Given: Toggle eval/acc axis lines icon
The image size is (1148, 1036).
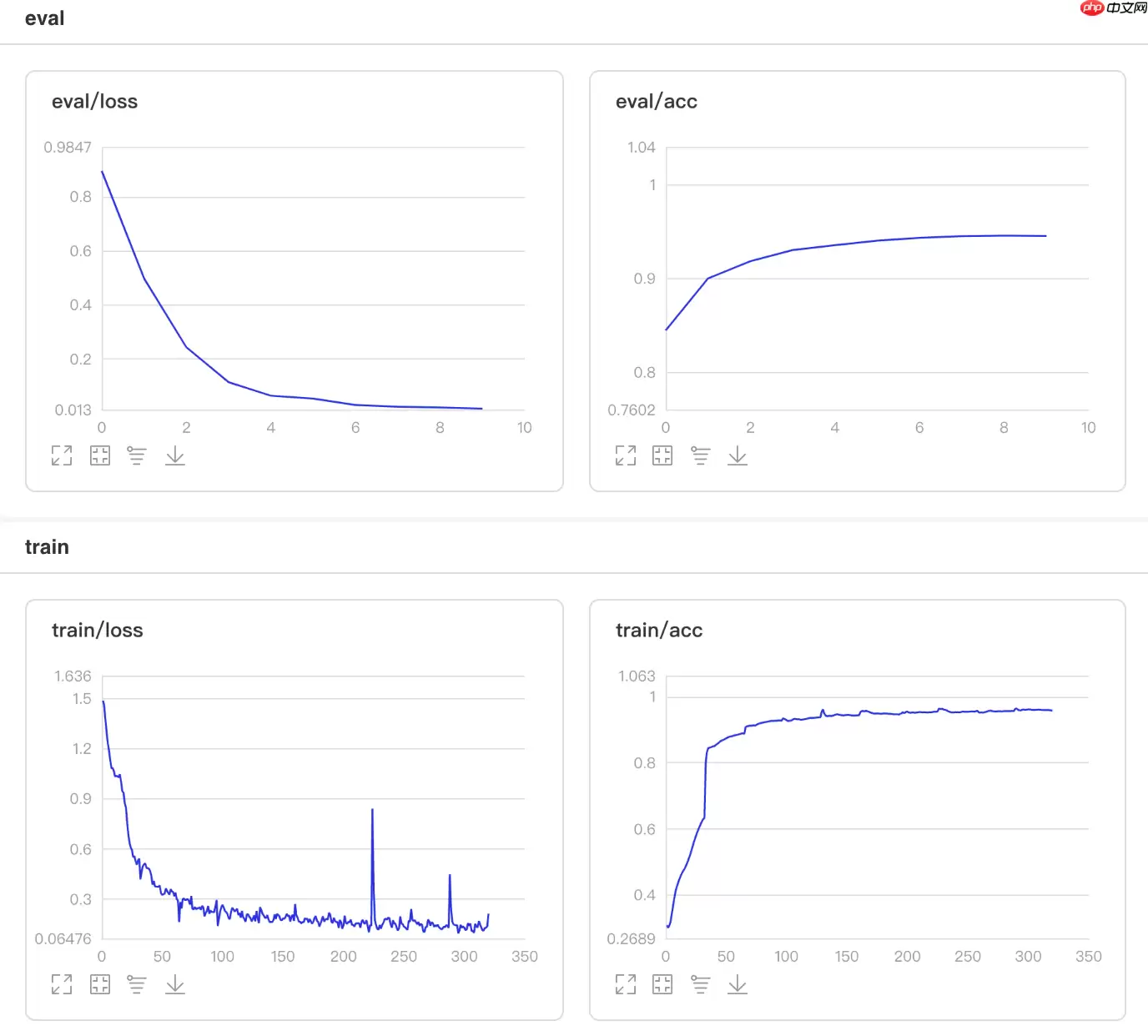Looking at the screenshot, I should pyautogui.click(x=701, y=455).
